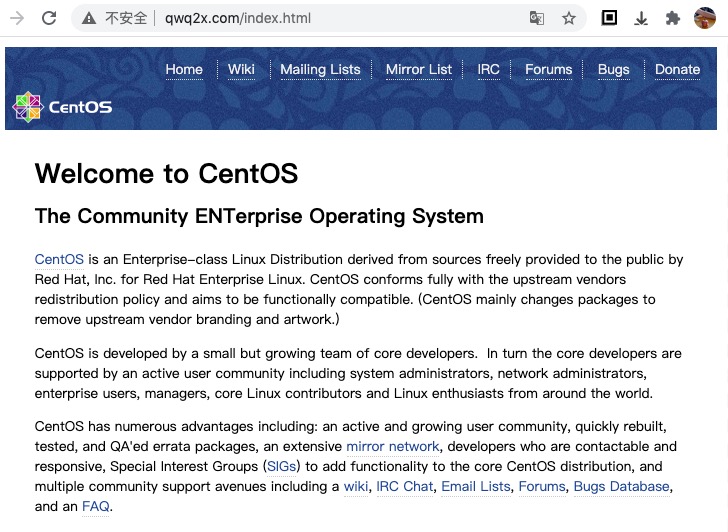Follow the Email Lists link
This screenshot has width=728, height=532.
coord(475,486)
